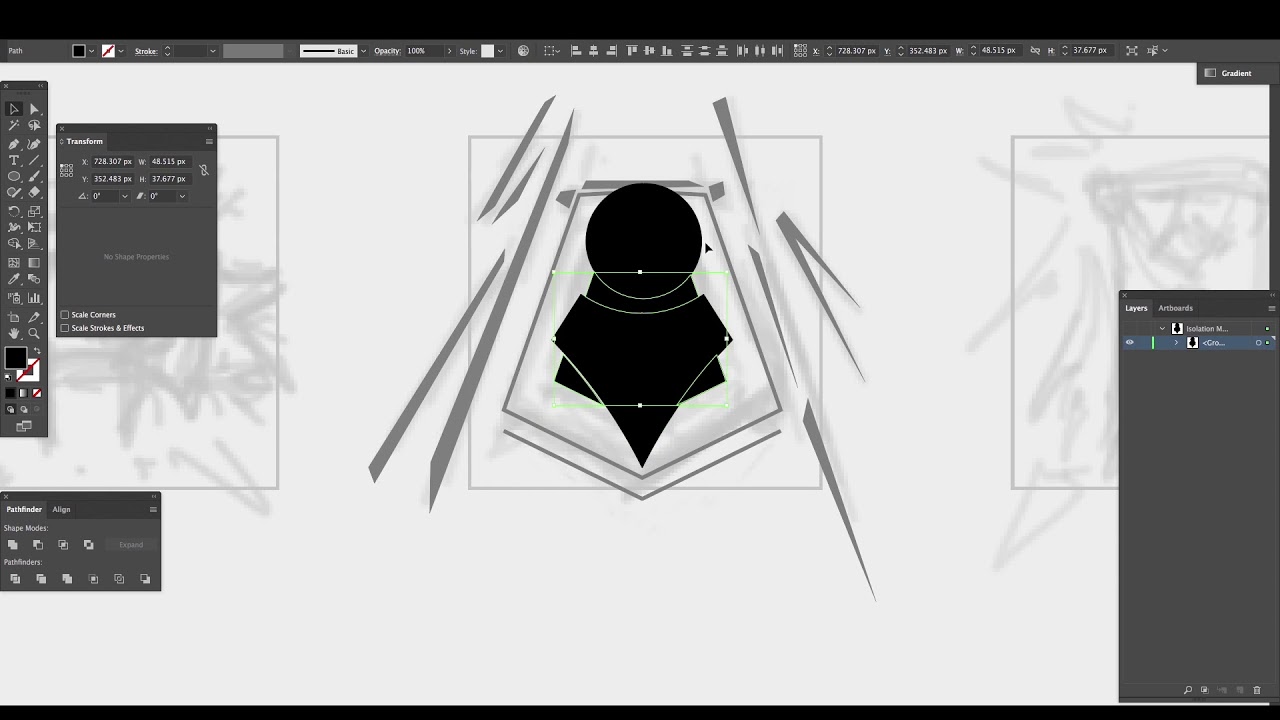Image resolution: width=1280 pixels, height=720 pixels.
Task: Select the Zoom tool
Action: (34, 333)
